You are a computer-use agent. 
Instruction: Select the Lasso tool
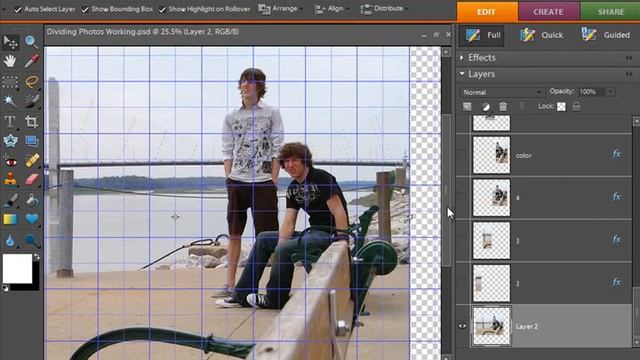coord(31,82)
